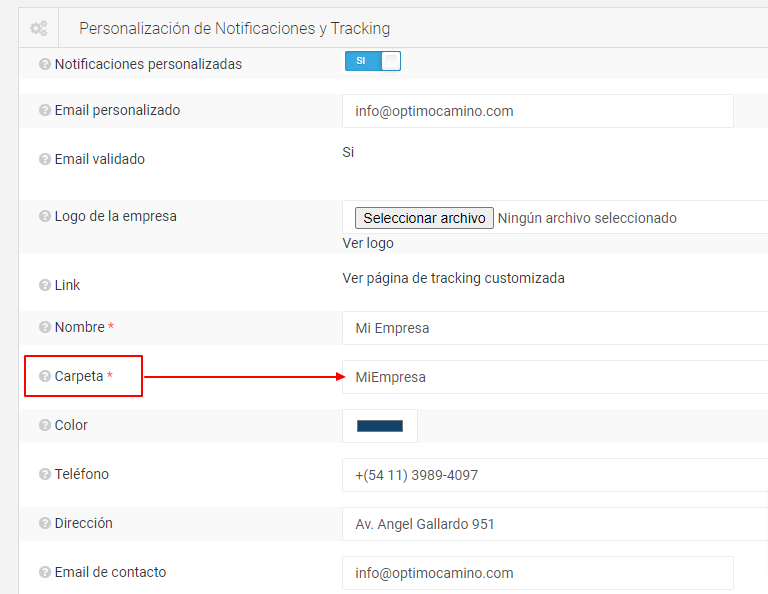
Task: Click the gears settings icon in panel header
Action: (39, 28)
